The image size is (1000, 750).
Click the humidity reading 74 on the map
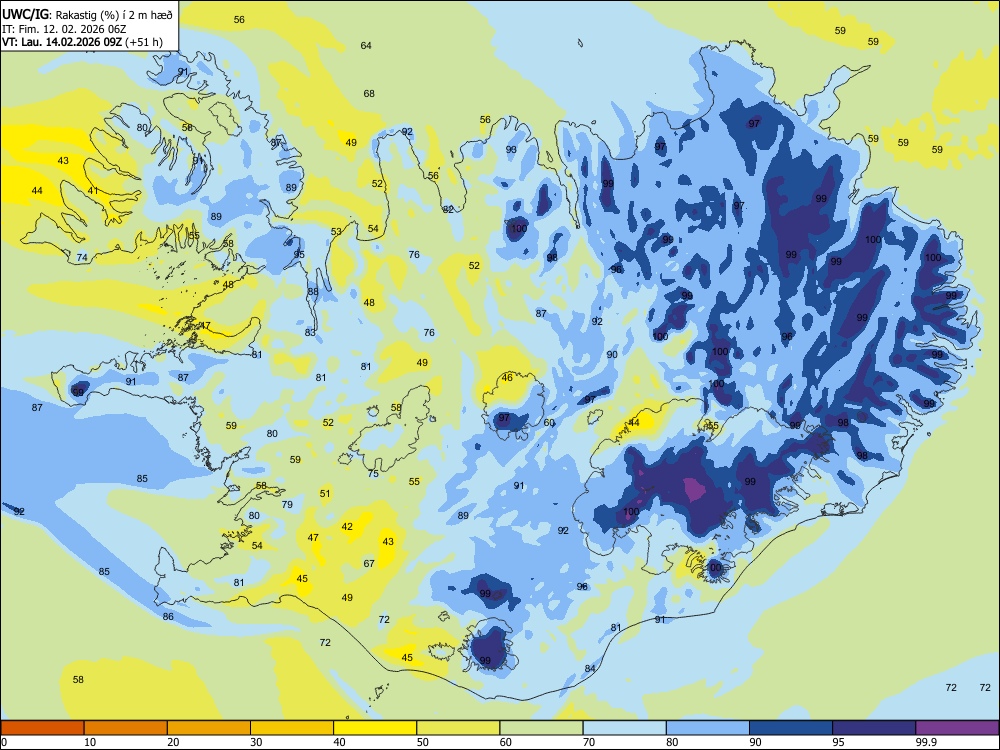click(82, 258)
